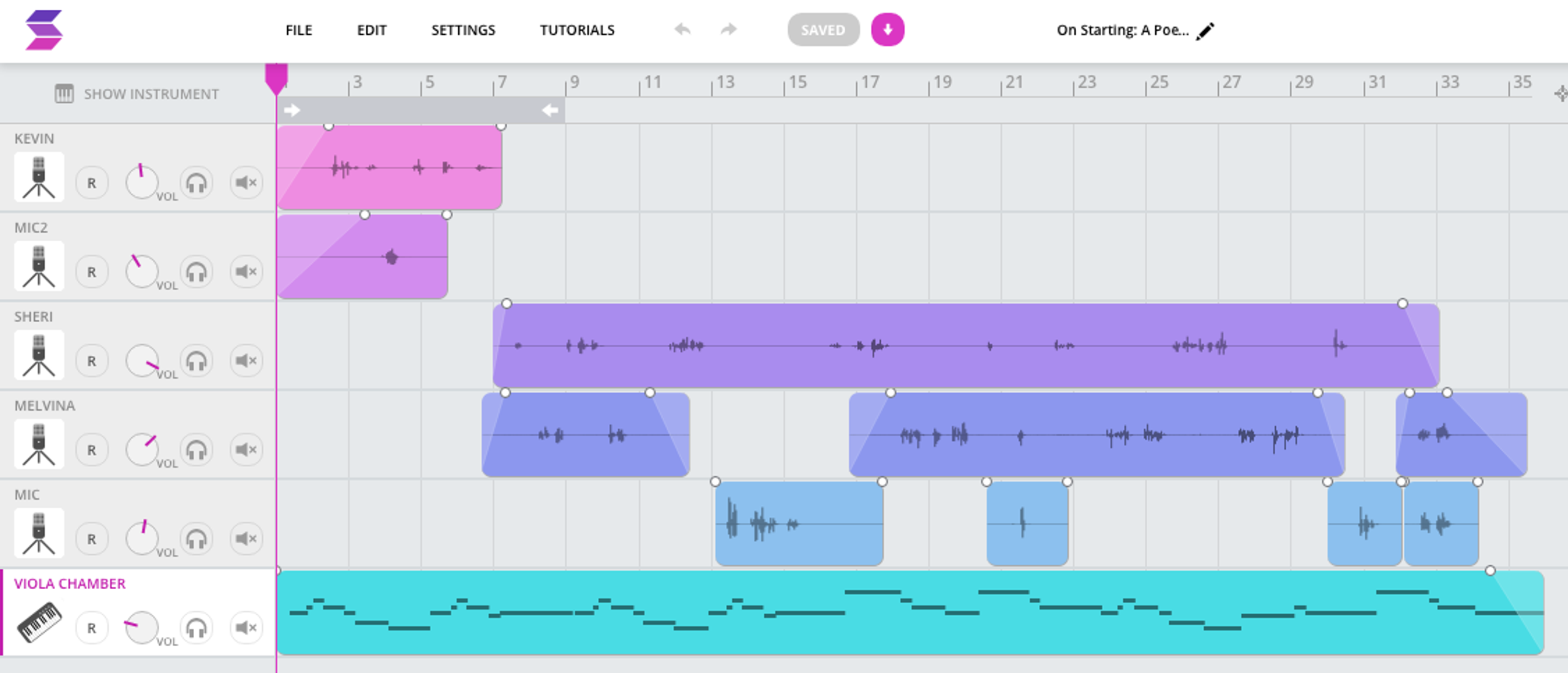Open the KEVIN track microphone instrument icon
The image size is (1568, 673).
pos(39,178)
